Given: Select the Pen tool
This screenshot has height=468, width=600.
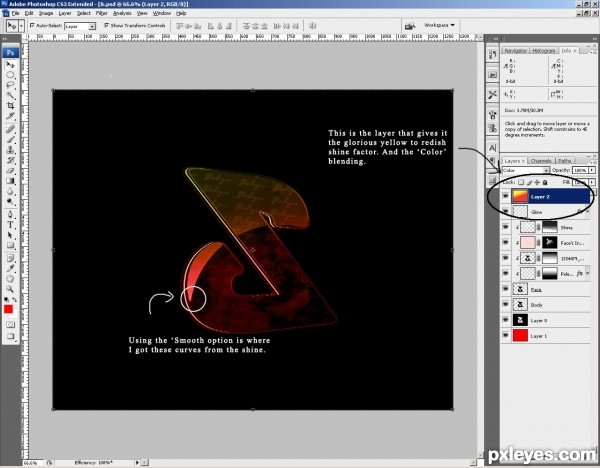Looking at the screenshot, I should click(x=10, y=215).
